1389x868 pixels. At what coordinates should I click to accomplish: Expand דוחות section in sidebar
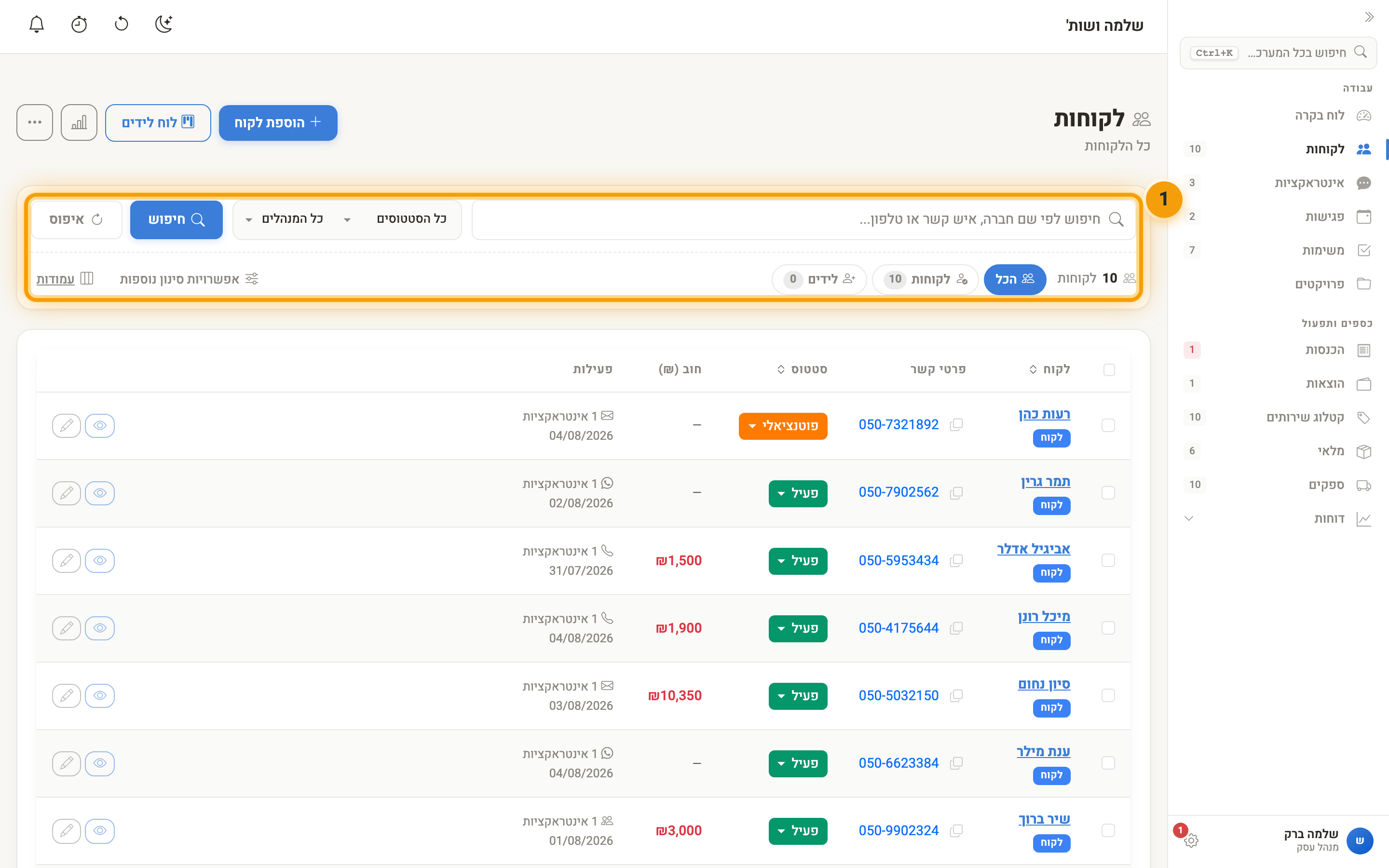1278,519
